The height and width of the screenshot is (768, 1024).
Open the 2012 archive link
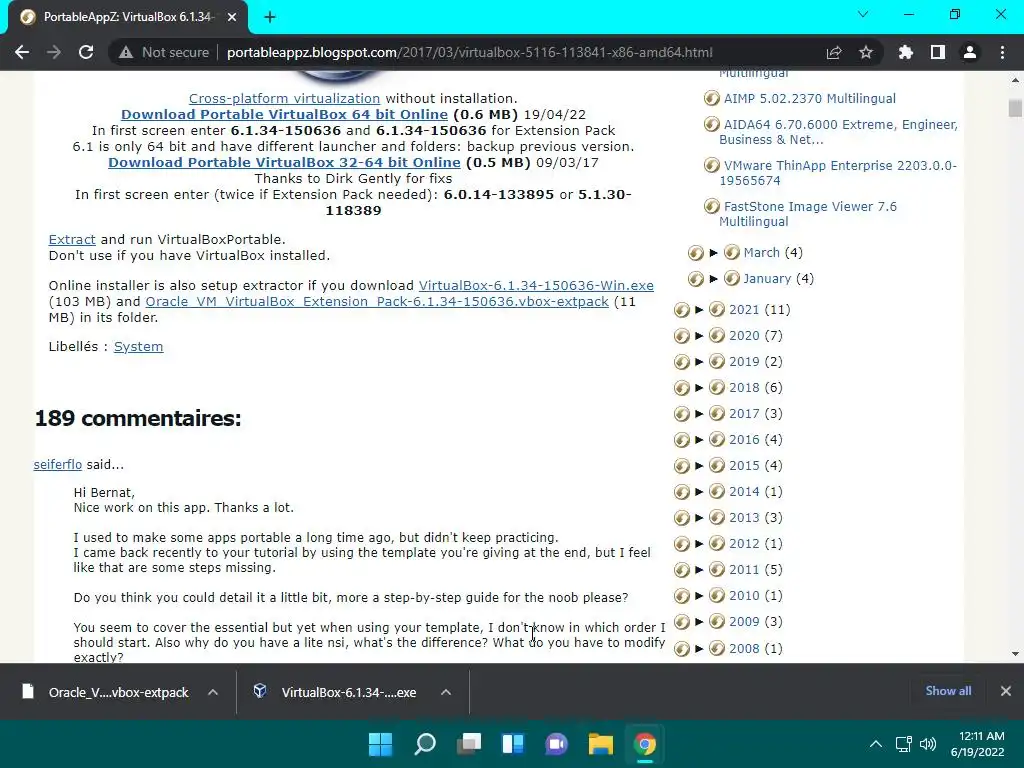pos(744,544)
